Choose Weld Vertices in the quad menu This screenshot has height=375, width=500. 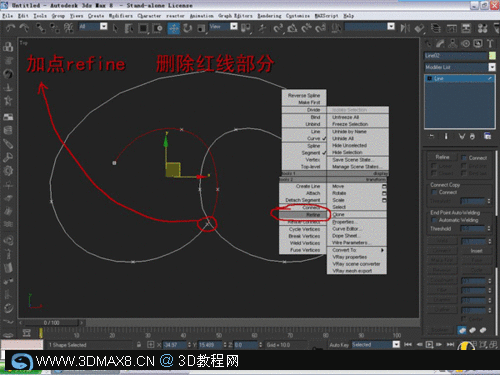tap(303, 243)
